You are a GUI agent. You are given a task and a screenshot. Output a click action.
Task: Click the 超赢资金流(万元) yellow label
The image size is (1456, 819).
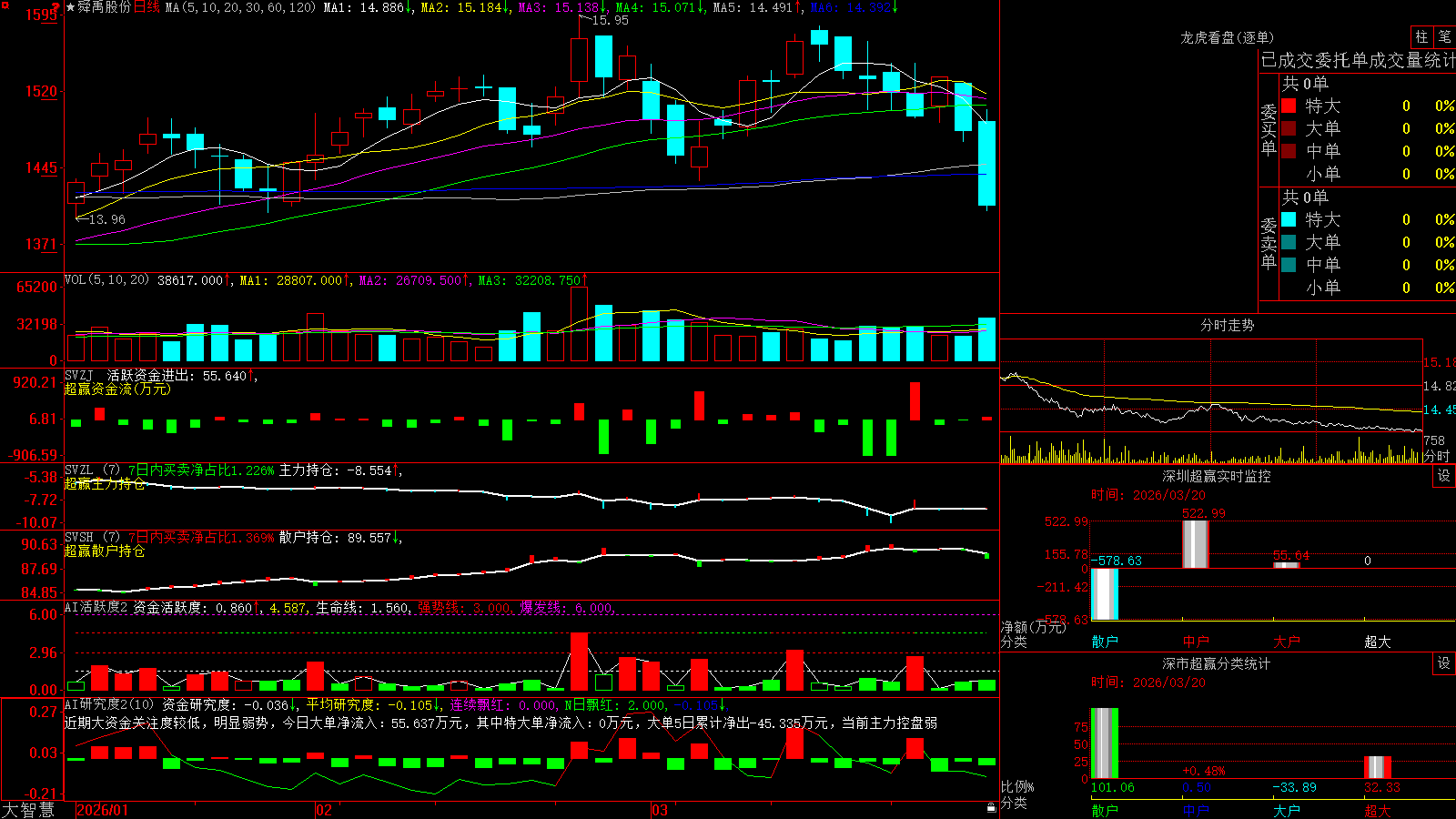117,389
